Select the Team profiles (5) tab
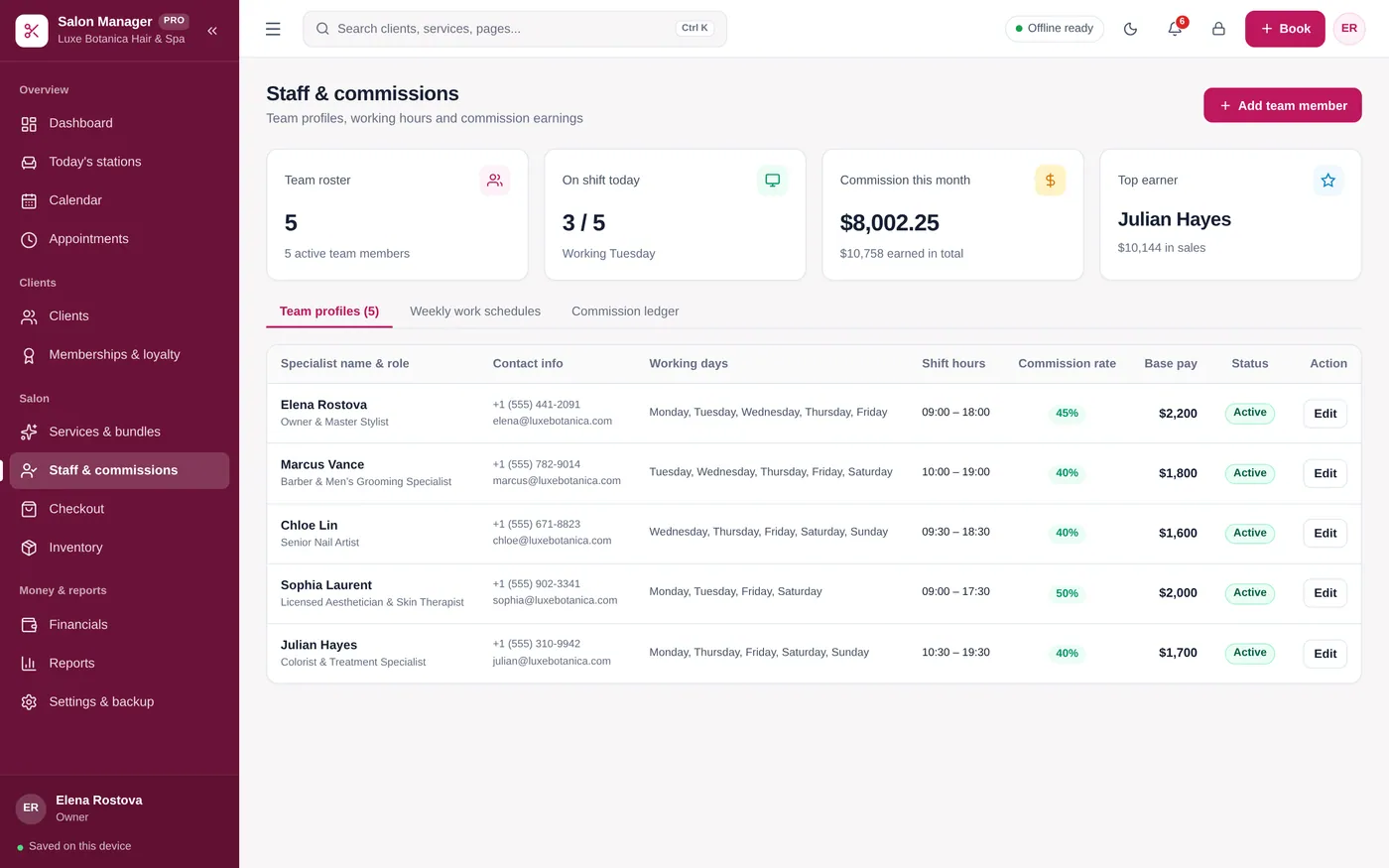The image size is (1389, 868). tap(329, 311)
